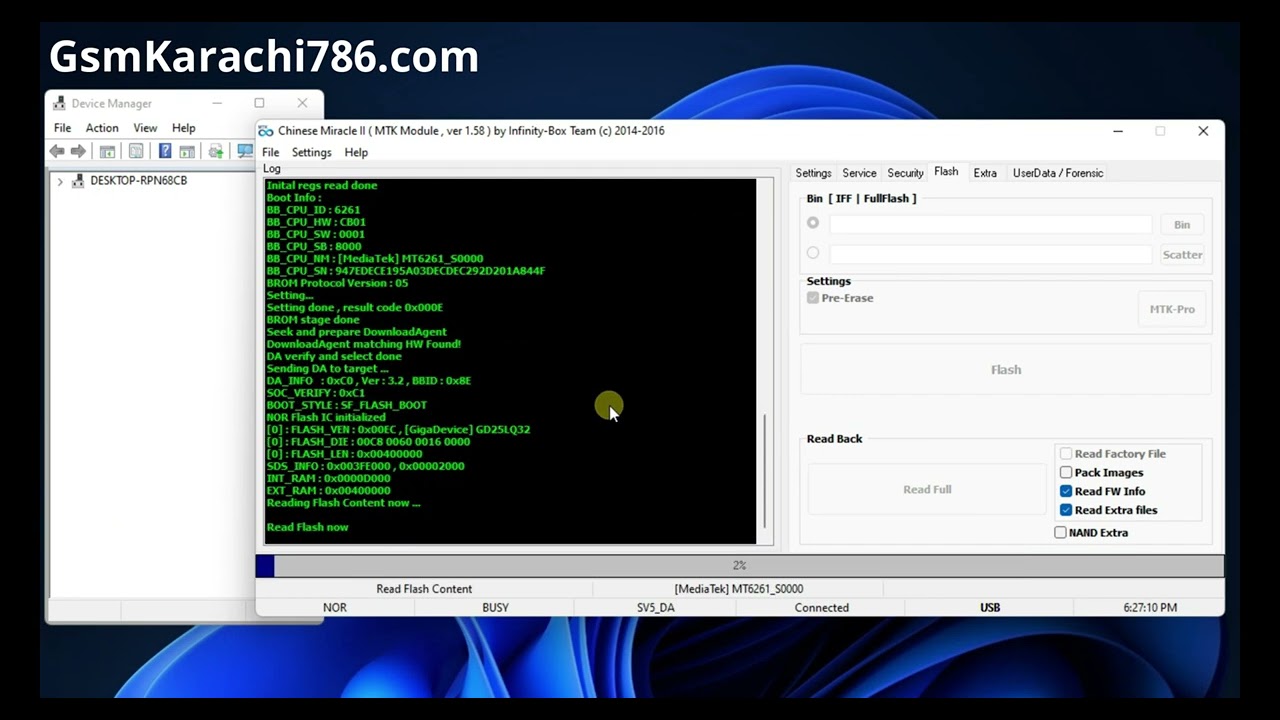Click Chinese Miracle II title bar logo
1280x720 pixels.
click(x=266, y=131)
